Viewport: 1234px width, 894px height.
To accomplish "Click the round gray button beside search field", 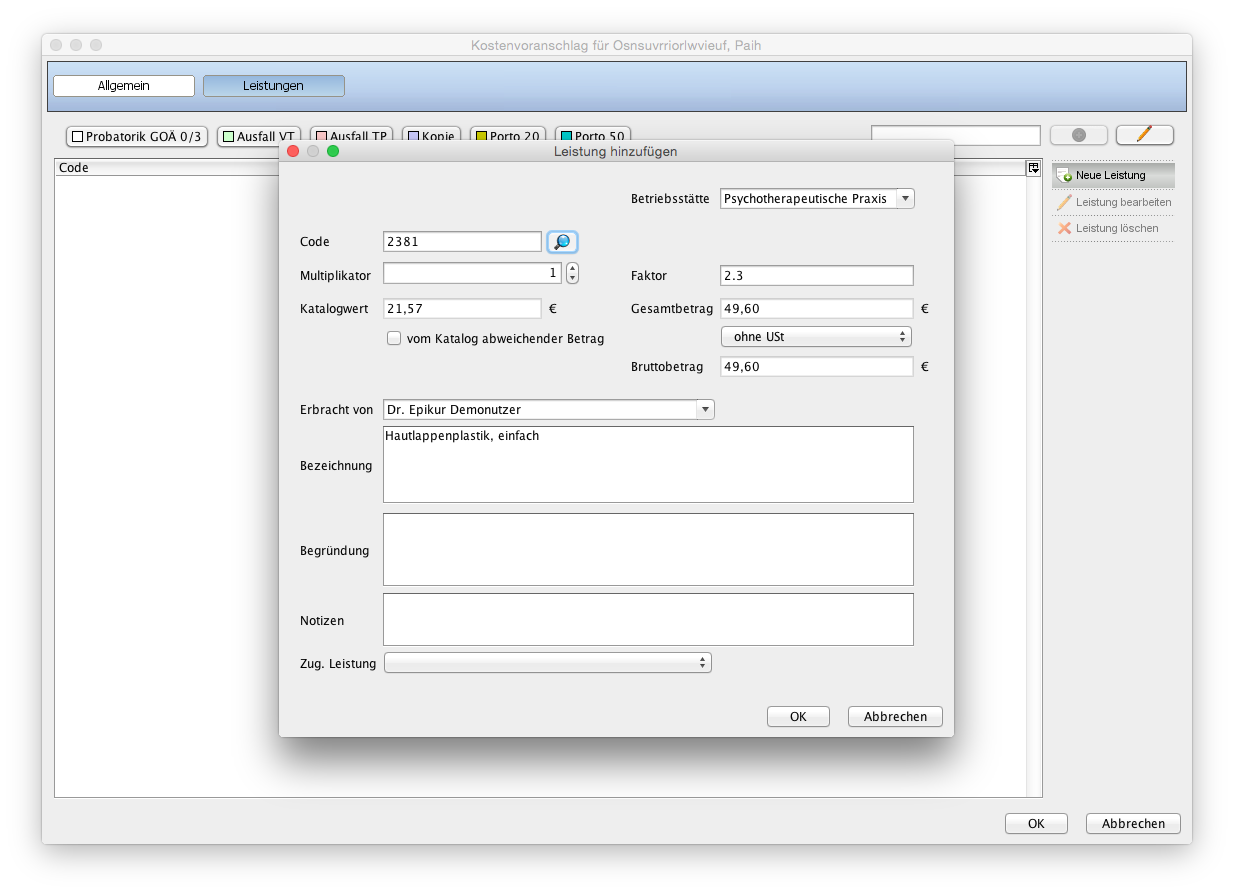I will tap(1078, 135).
